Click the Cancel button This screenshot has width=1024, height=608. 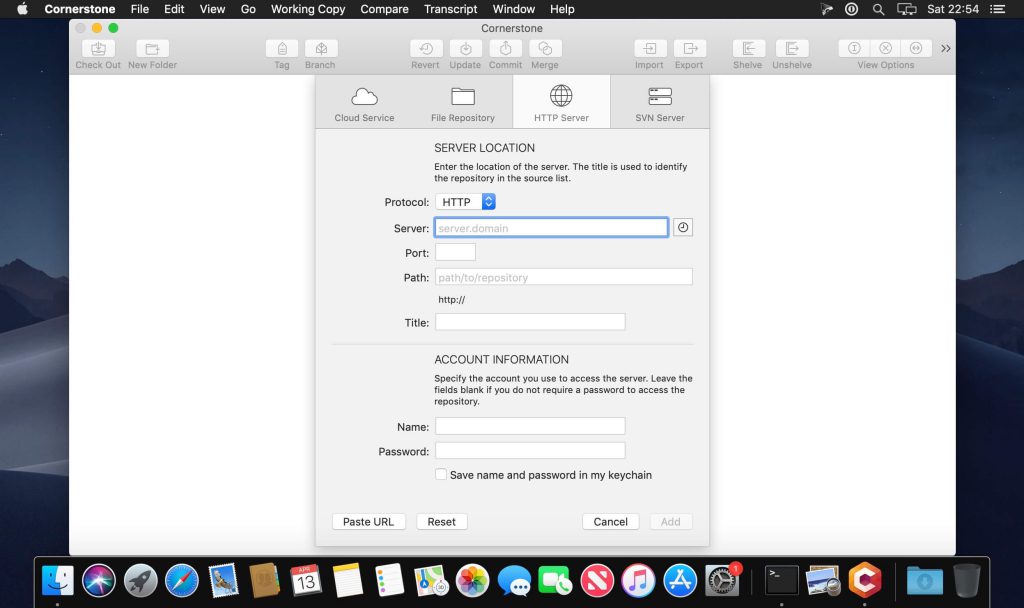coord(610,521)
